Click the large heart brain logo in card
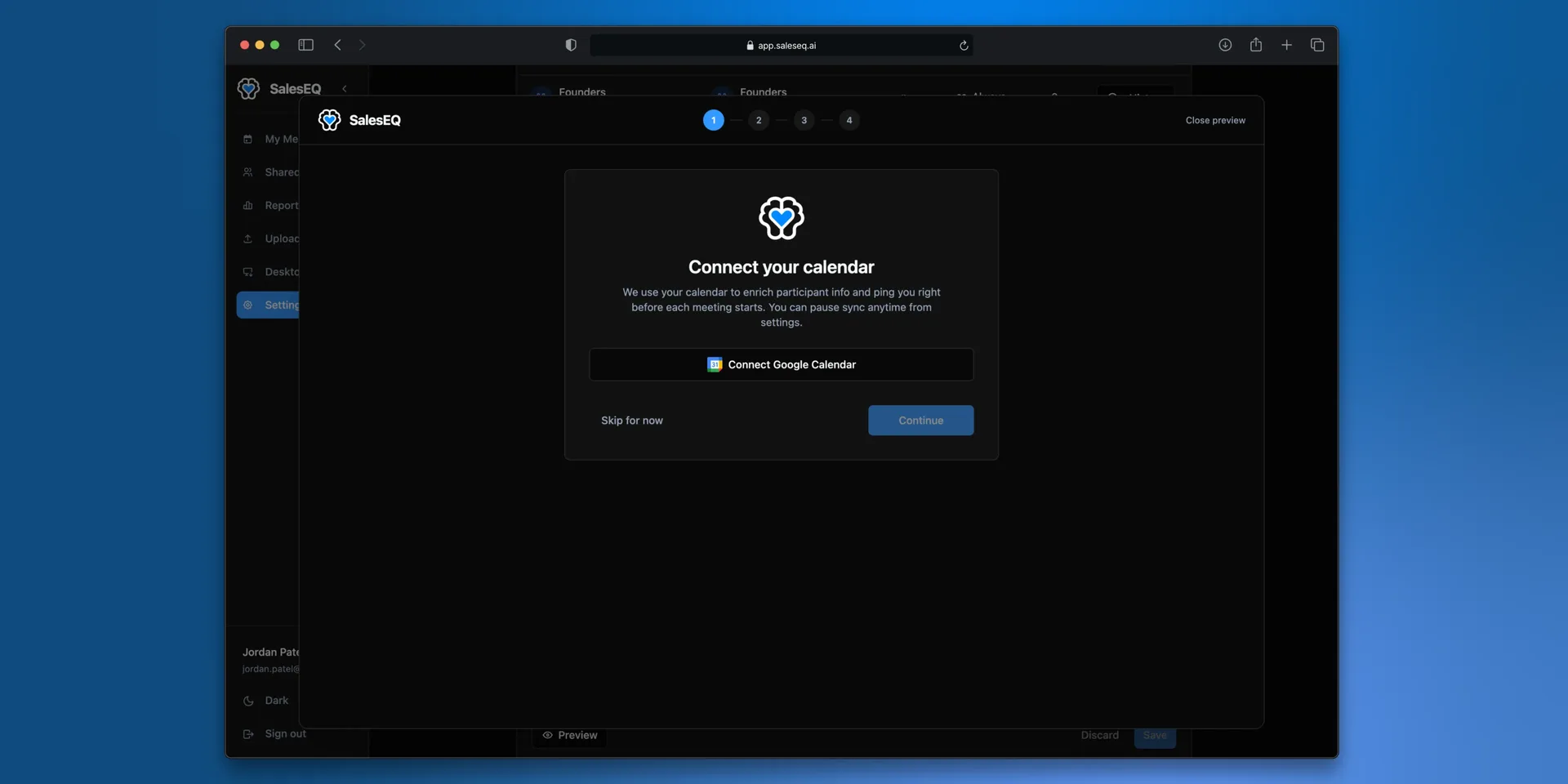This screenshot has width=1568, height=784. tap(782, 218)
